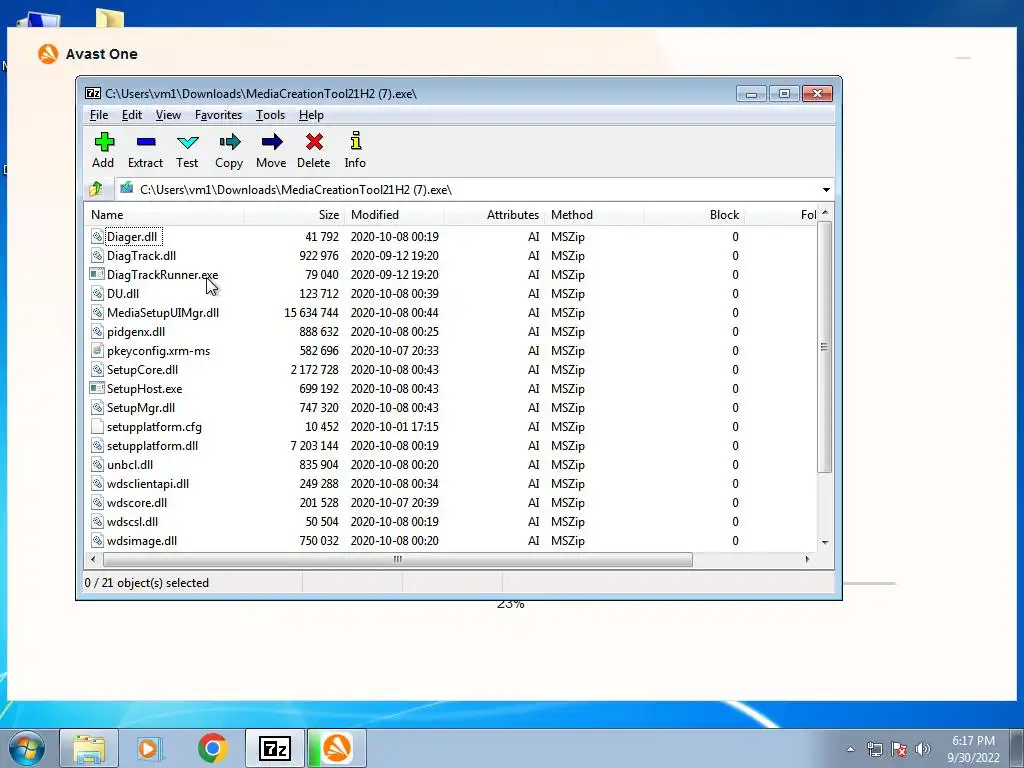Sort by the Method column header

click(594, 215)
